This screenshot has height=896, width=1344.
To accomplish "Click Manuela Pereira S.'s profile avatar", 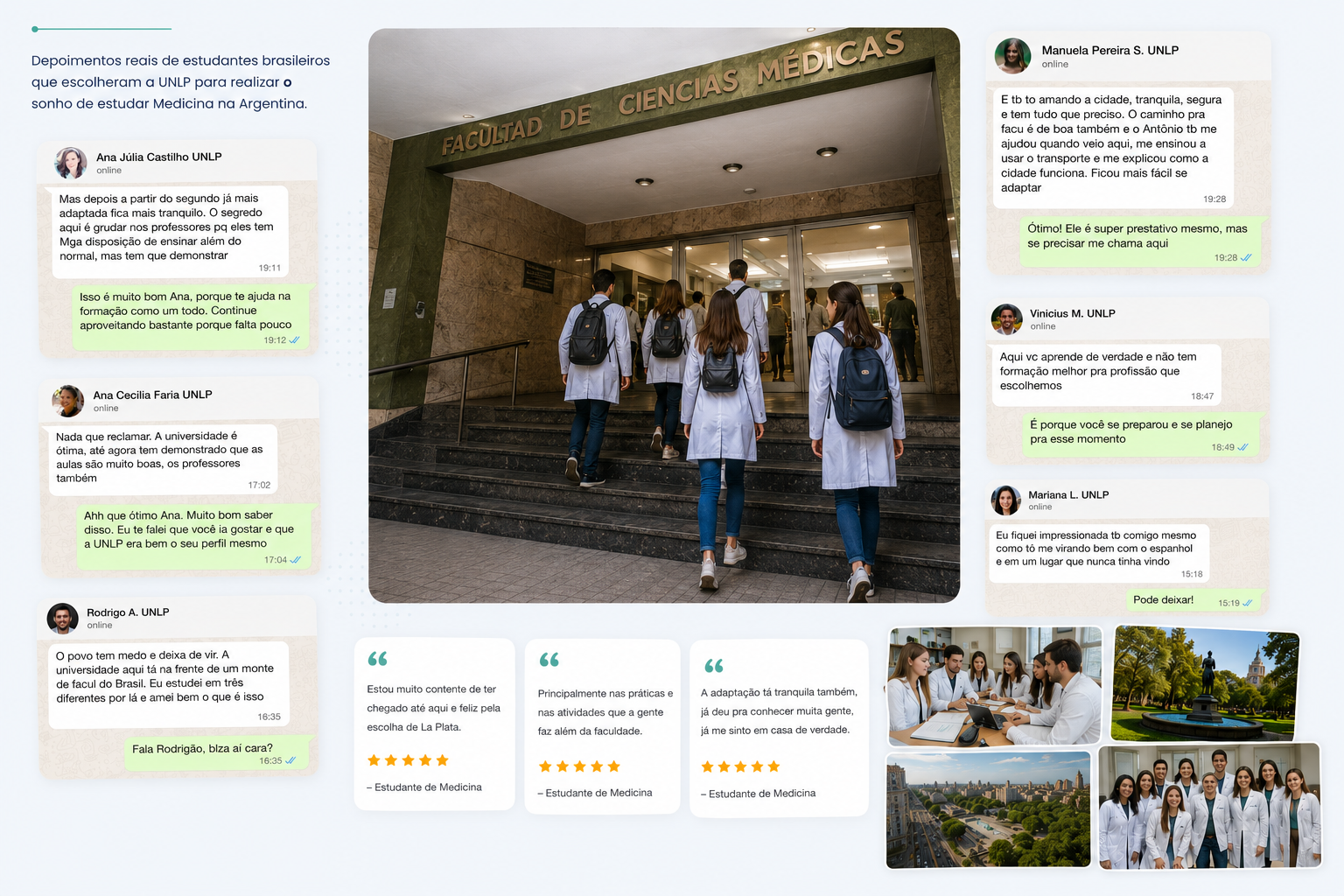I will point(1012,56).
